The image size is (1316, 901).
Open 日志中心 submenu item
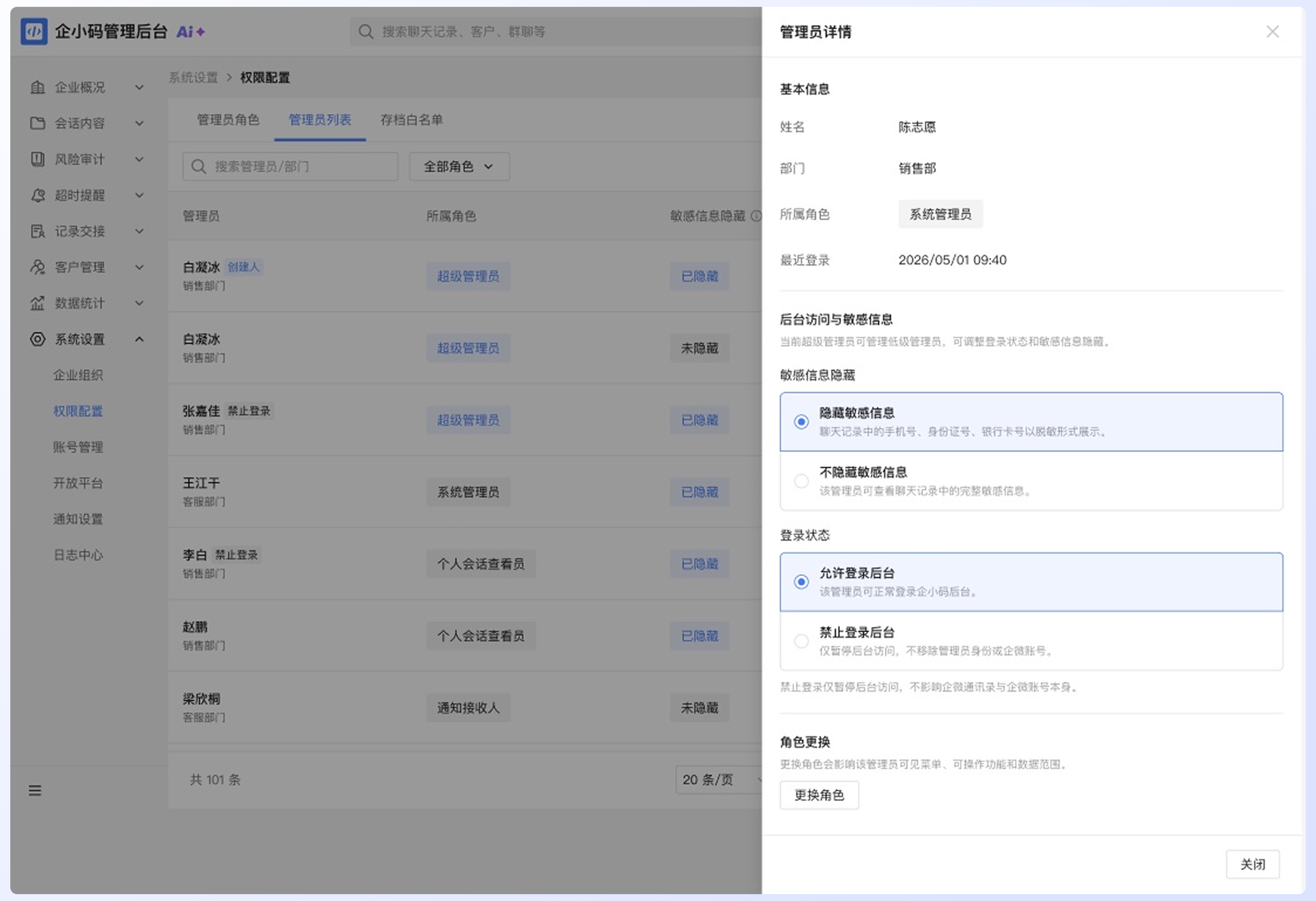[x=78, y=555]
